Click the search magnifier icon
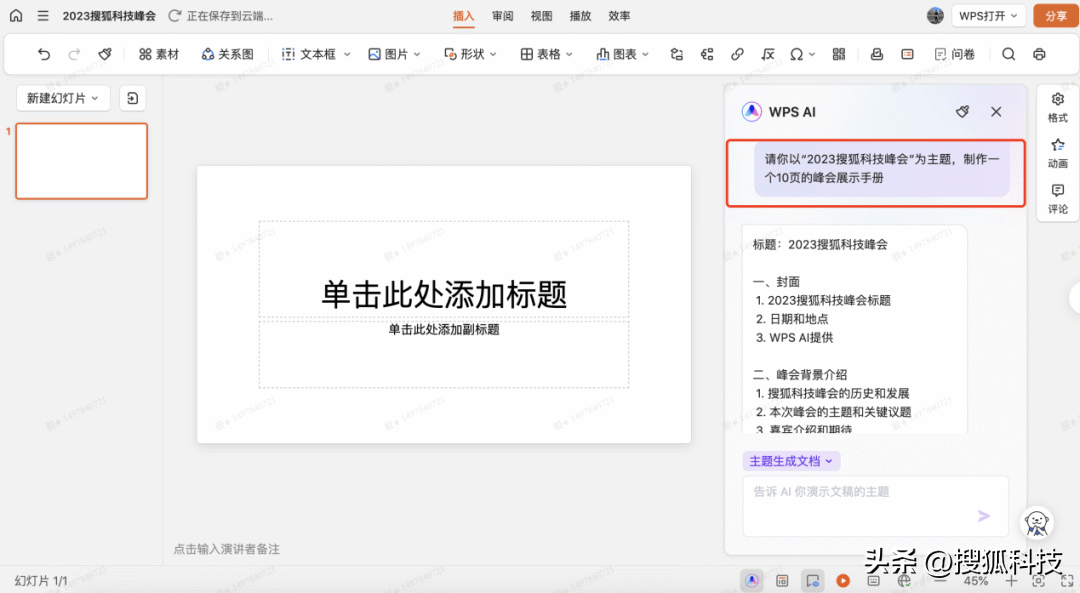Viewport: 1080px width, 593px height. [1008, 54]
